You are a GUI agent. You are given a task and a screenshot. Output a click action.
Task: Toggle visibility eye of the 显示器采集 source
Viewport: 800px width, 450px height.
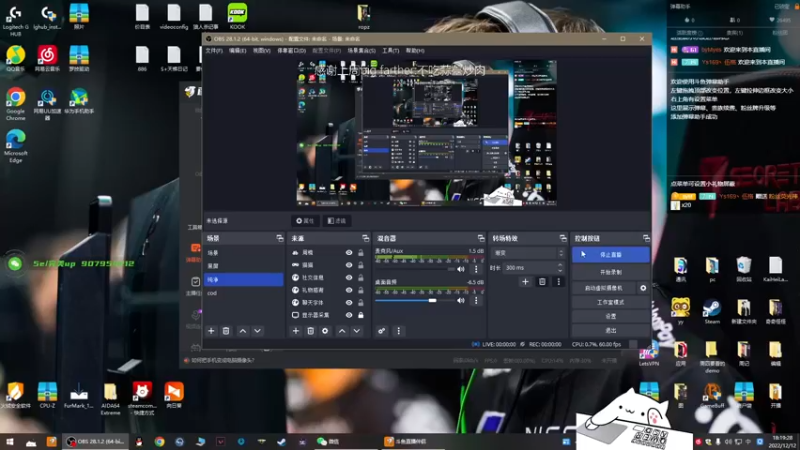pos(349,315)
